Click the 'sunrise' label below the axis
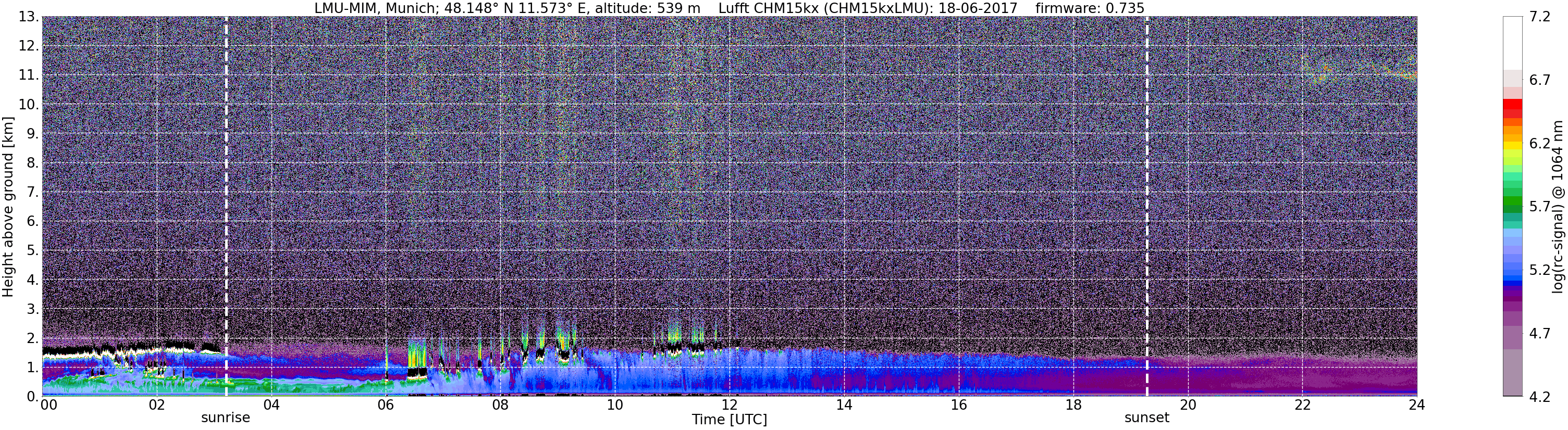The width and height of the screenshot is (1568, 430). pyautogui.click(x=225, y=418)
